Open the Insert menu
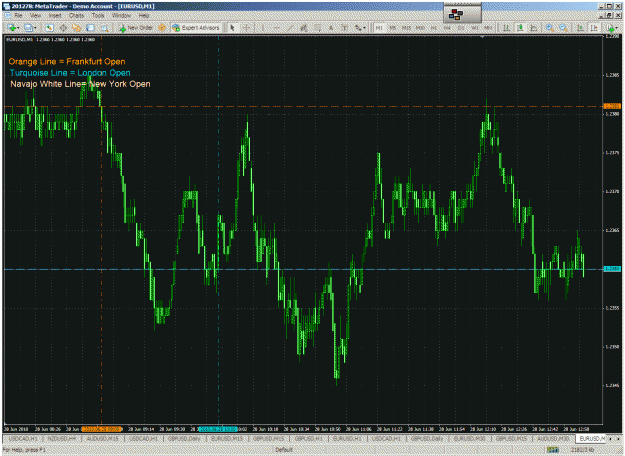The height and width of the screenshot is (456, 625). coord(55,16)
